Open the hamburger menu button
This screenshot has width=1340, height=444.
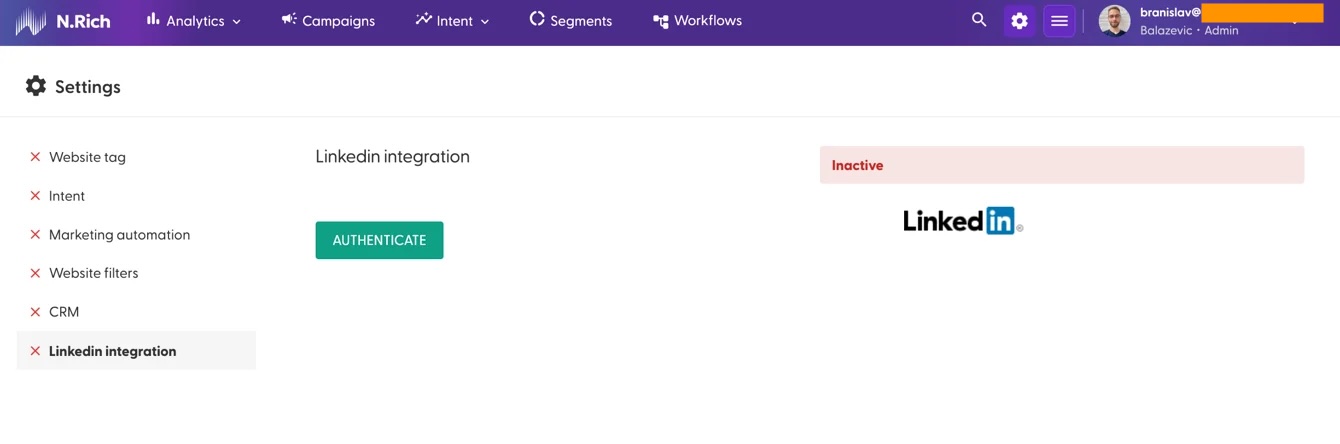coord(1059,21)
